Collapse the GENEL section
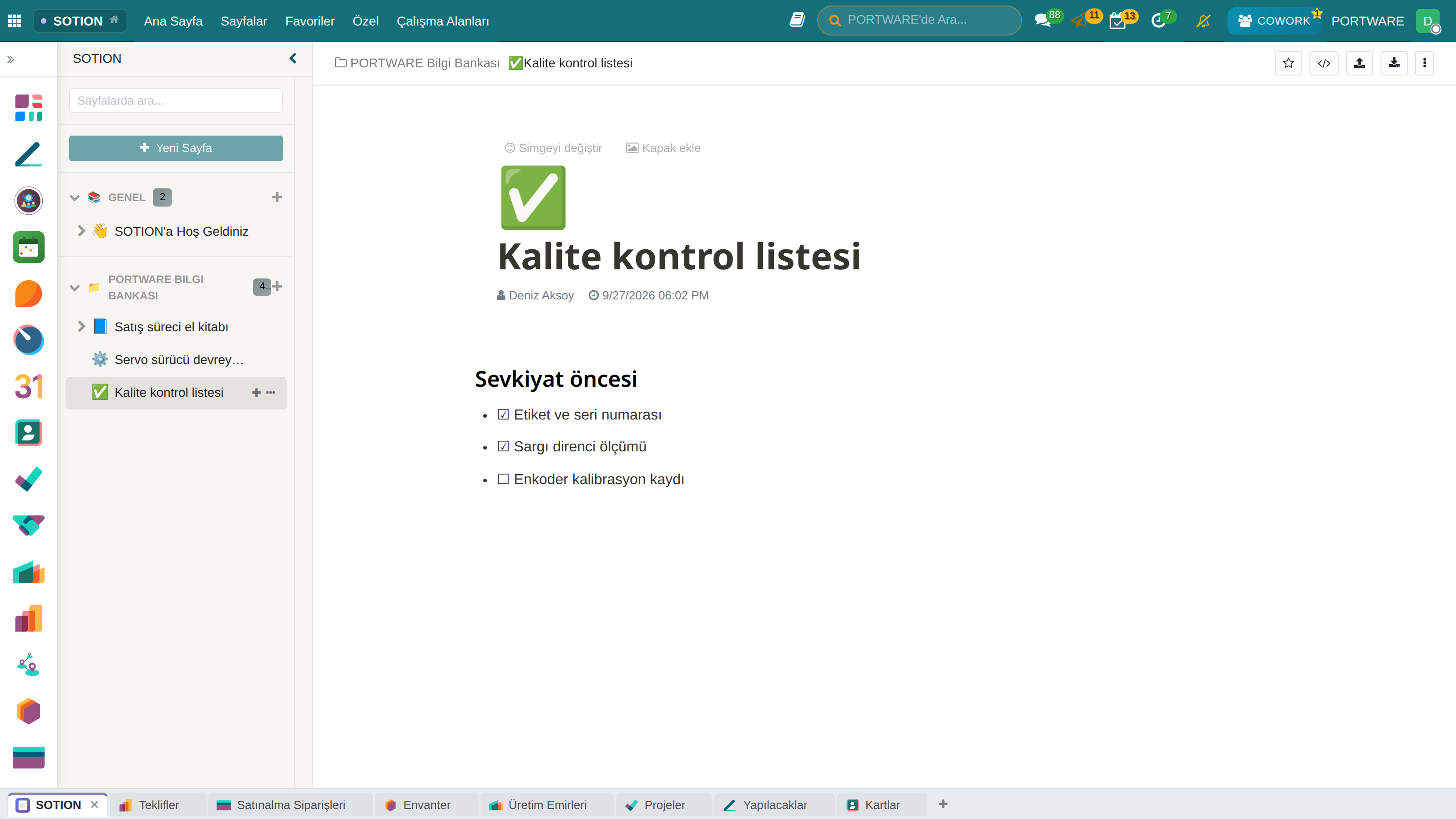 tap(75, 198)
